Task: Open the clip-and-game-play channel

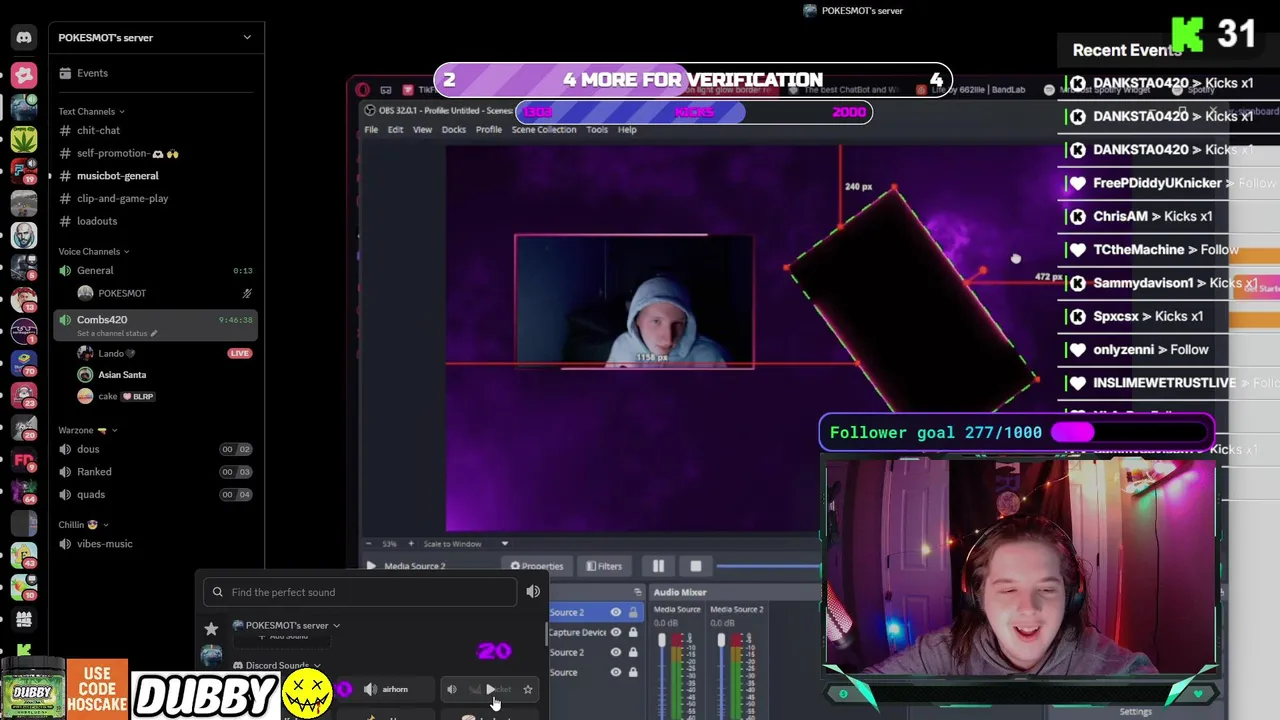Action: [155, 199]
